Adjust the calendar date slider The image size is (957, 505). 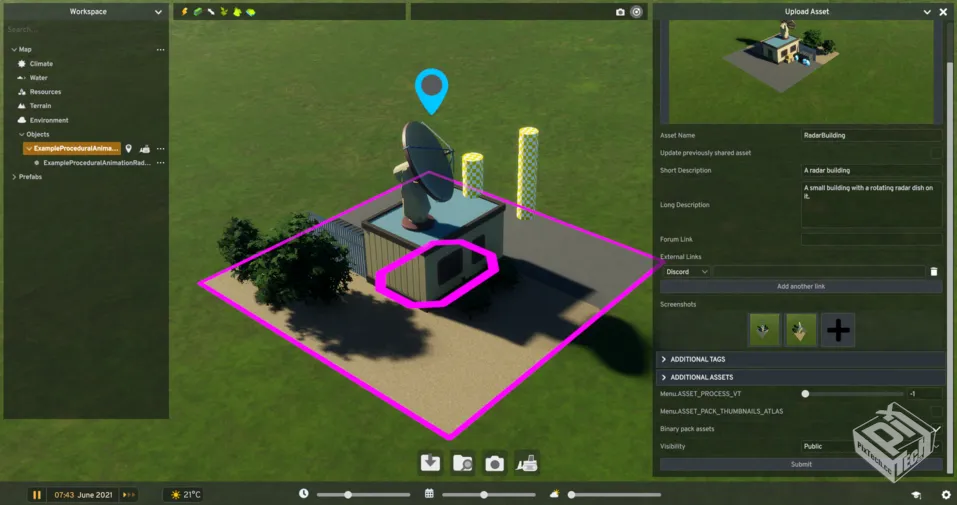coord(488,495)
